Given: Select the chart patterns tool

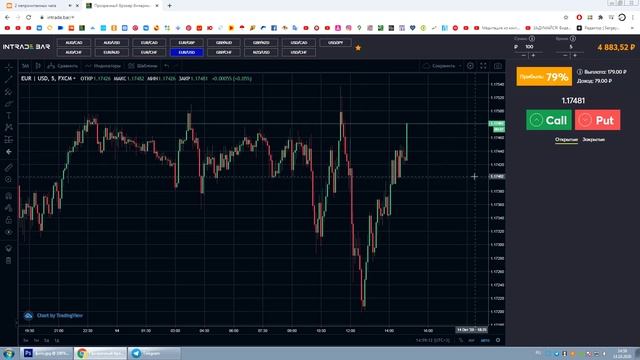Looking at the screenshot, I should 9,127.
